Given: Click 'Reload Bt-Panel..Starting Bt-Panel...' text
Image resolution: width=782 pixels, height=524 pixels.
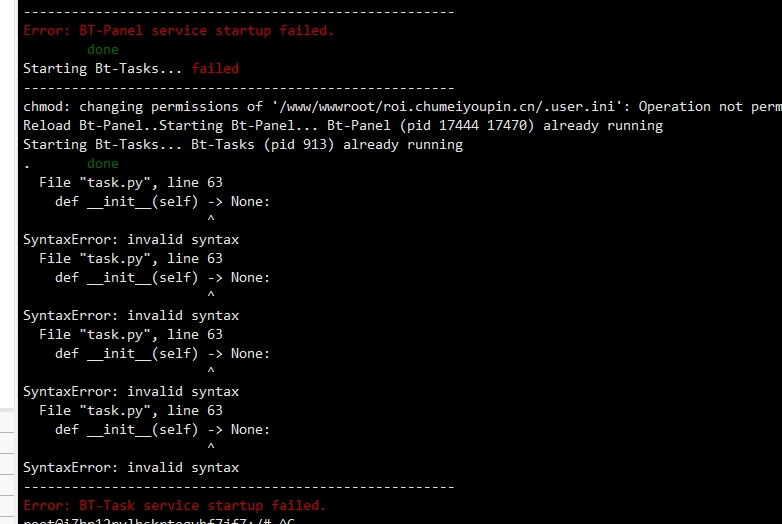Looking at the screenshot, I should pos(170,126).
